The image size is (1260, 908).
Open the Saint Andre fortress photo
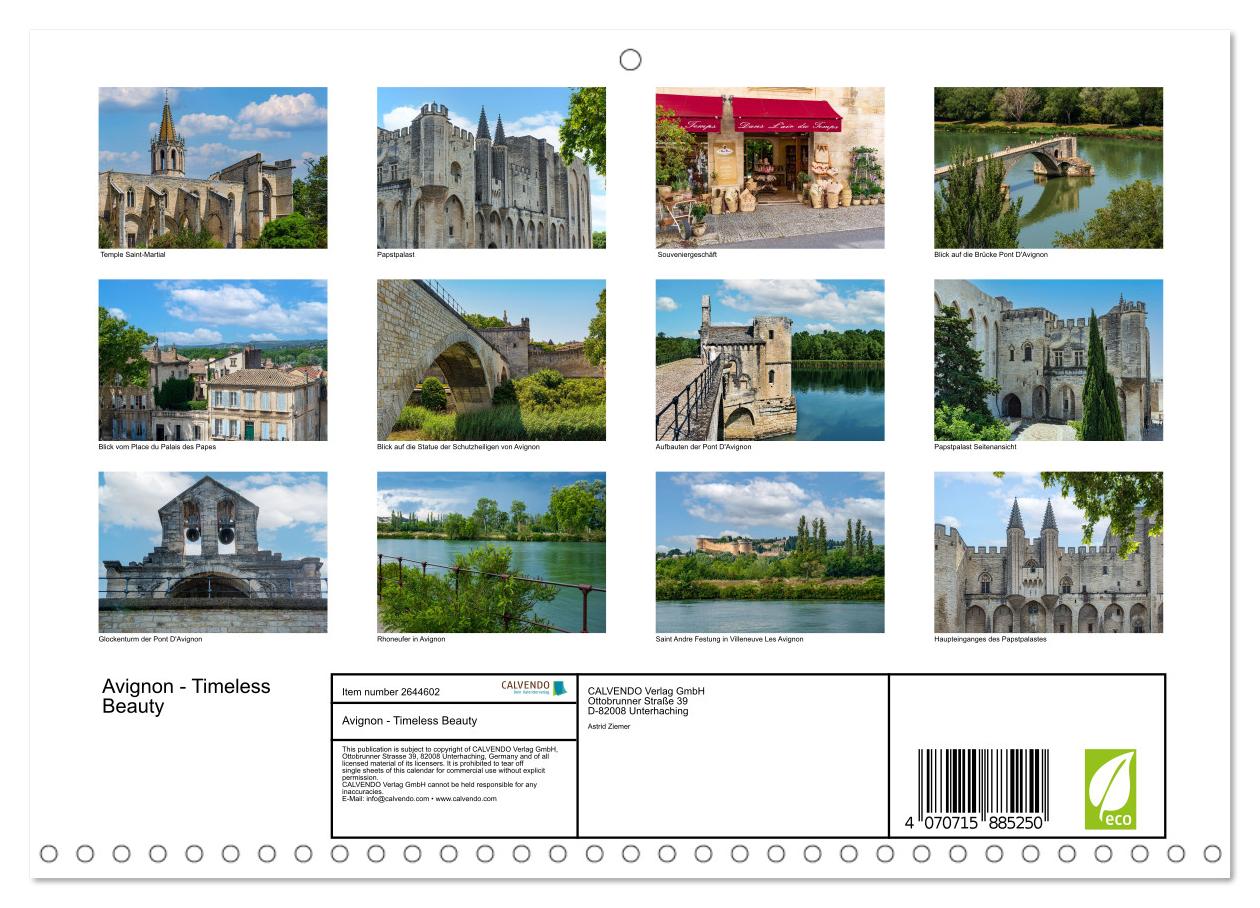coord(770,553)
